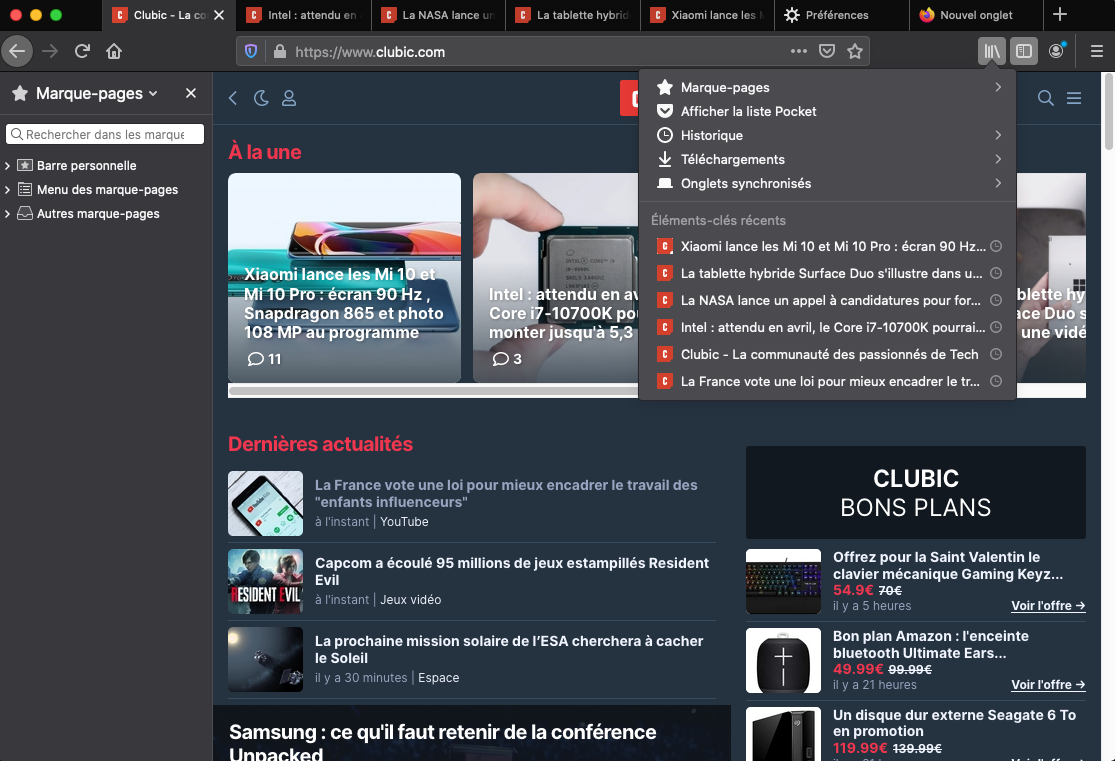Viewport: 1115px width, 761px height.
Task: Open Capcom Resident Evil article link
Action: (x=512, y=572)
